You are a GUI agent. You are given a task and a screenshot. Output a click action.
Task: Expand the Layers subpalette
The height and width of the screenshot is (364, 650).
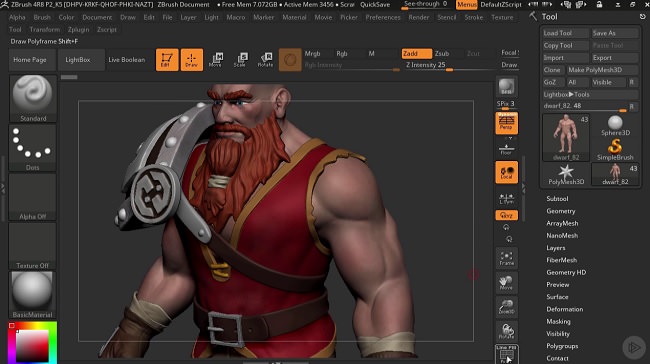point(555,248)
